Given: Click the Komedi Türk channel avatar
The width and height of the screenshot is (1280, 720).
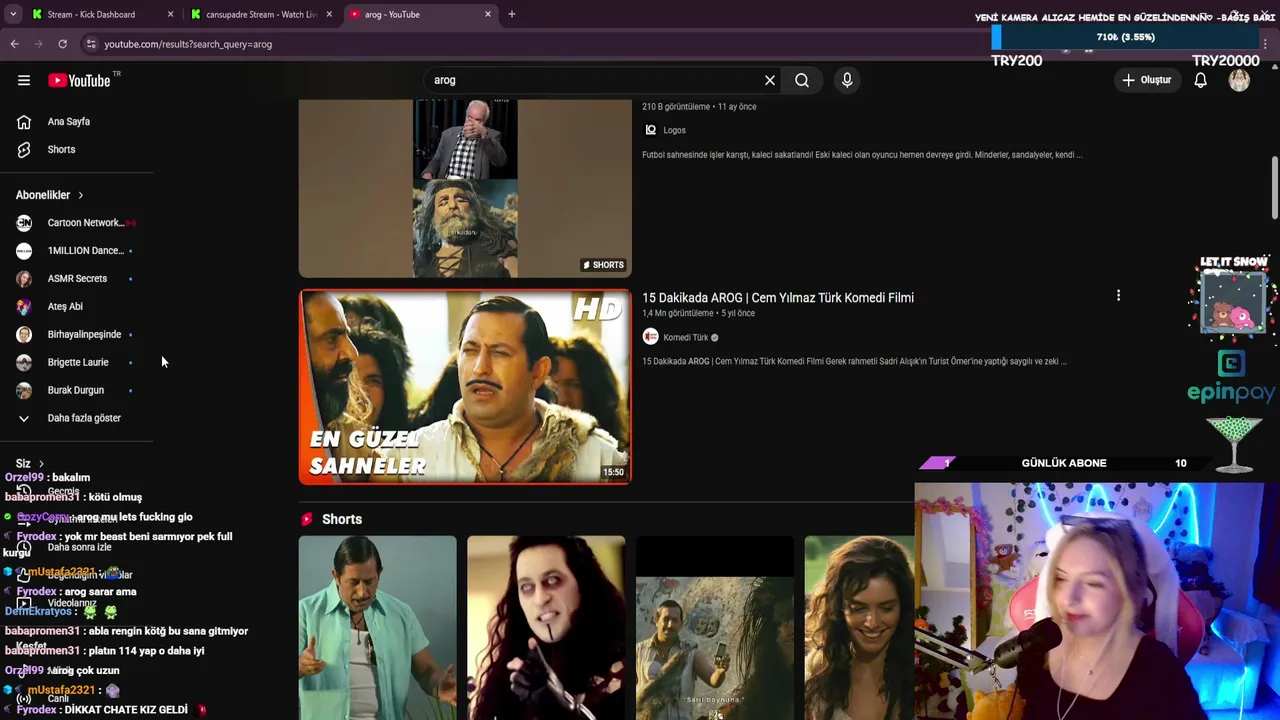Looking at the screenshot, I should click(x=650, y=337).
